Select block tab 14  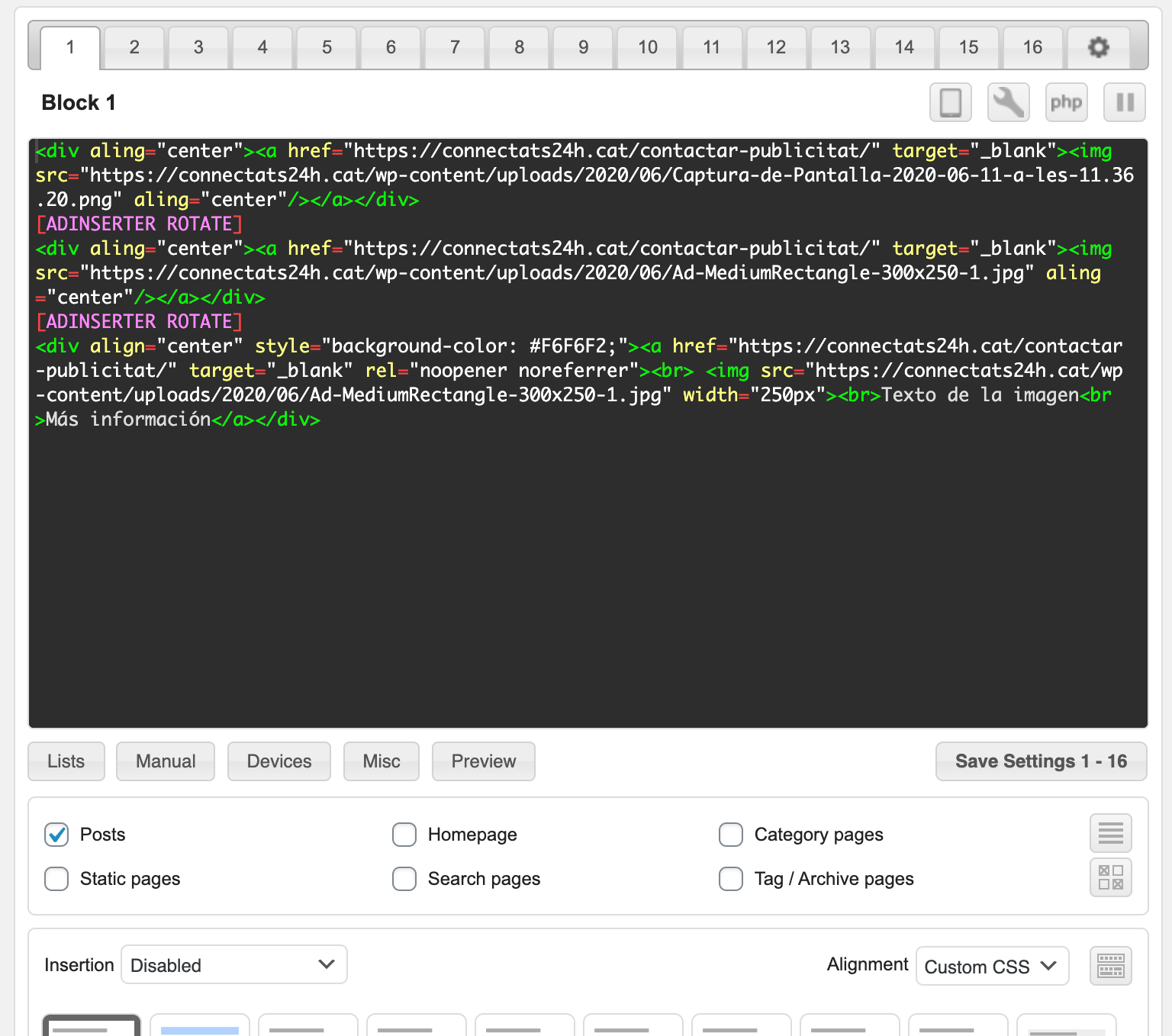point(904,48)
